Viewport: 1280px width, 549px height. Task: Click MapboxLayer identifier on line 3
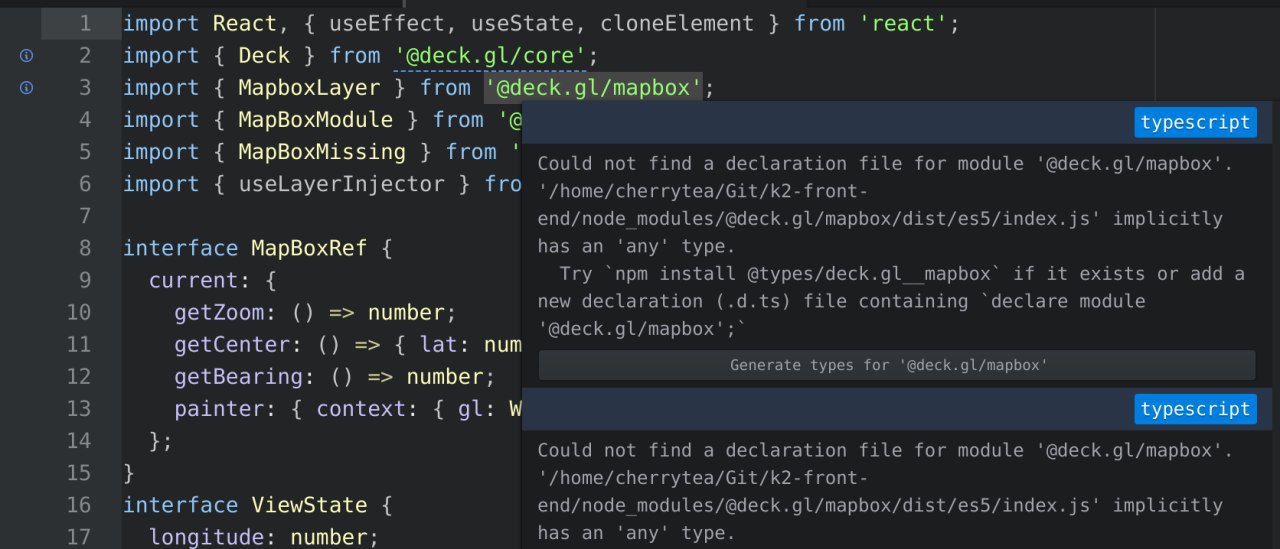pyautogui.click(x=309, y=88)
